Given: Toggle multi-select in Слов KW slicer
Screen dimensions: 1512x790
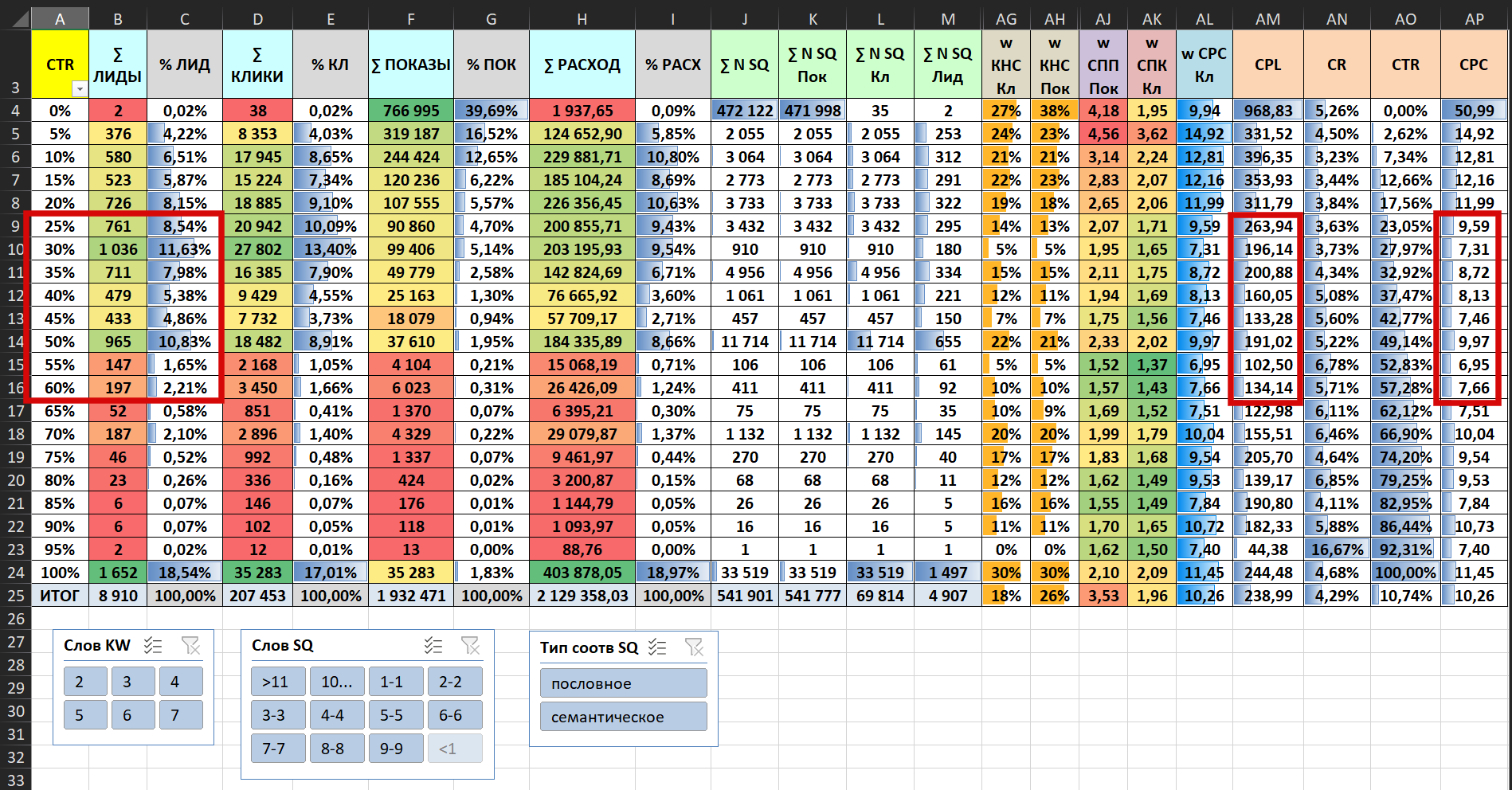Looking at the screenshot, I should (x=153, y=646).
